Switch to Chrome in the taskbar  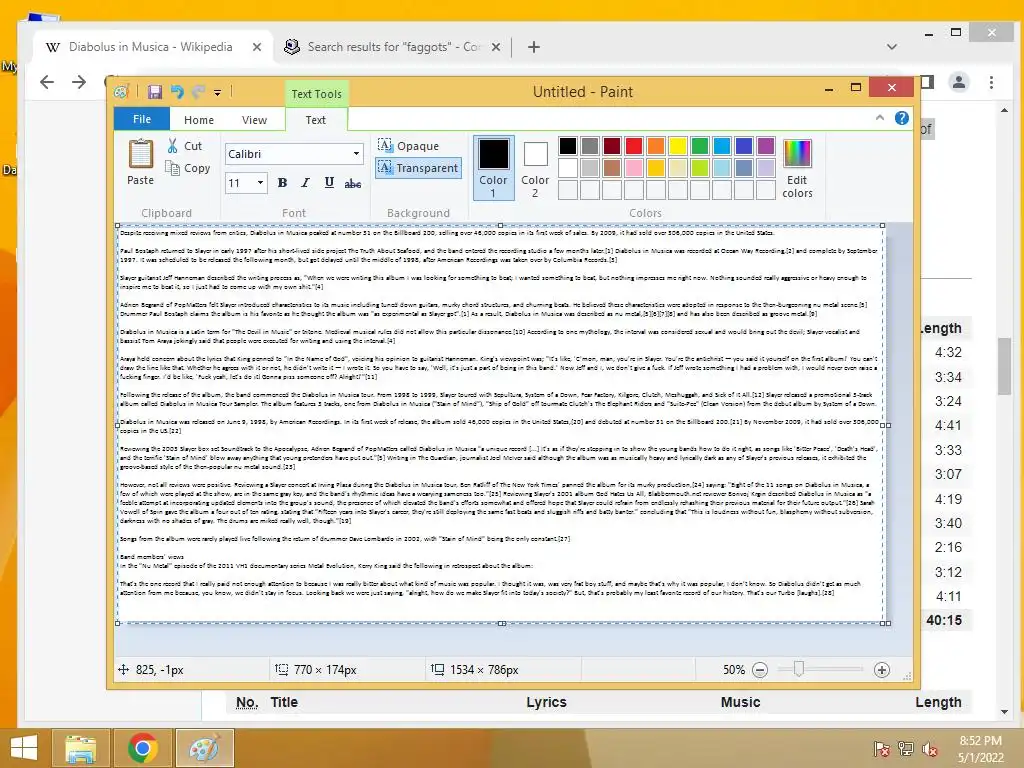click(142, 748)
